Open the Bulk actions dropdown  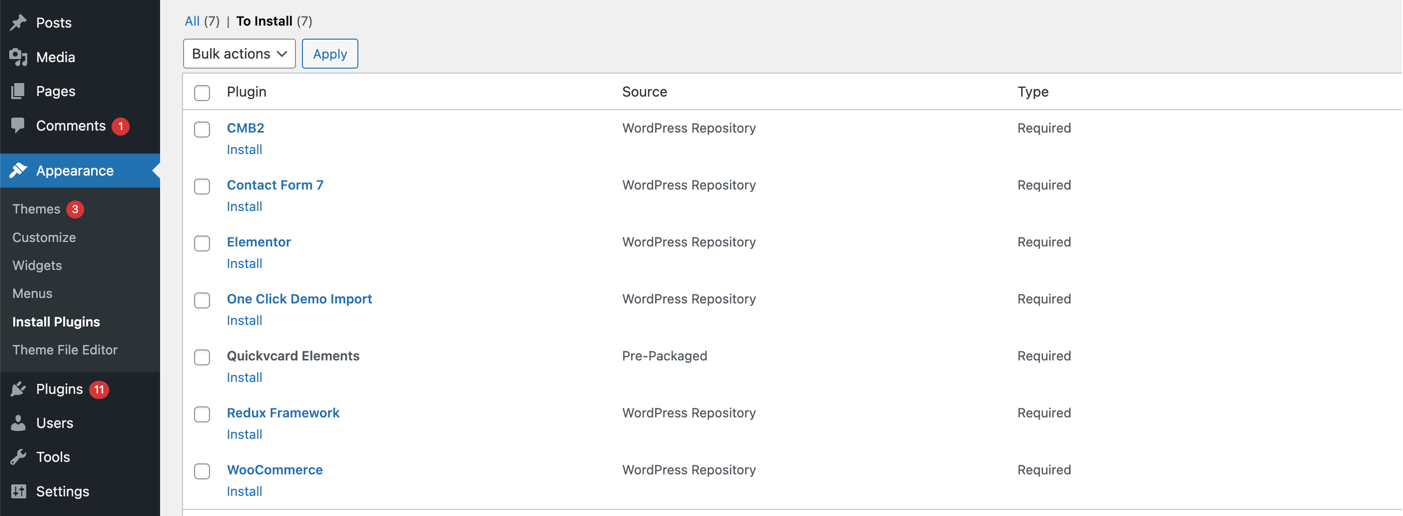(239, 54)
